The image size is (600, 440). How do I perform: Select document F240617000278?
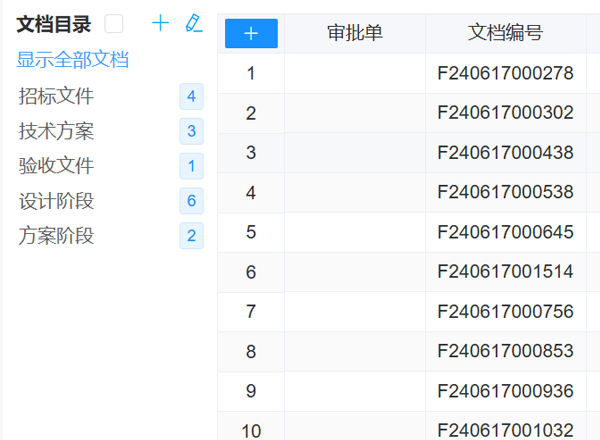click(505, 73)
